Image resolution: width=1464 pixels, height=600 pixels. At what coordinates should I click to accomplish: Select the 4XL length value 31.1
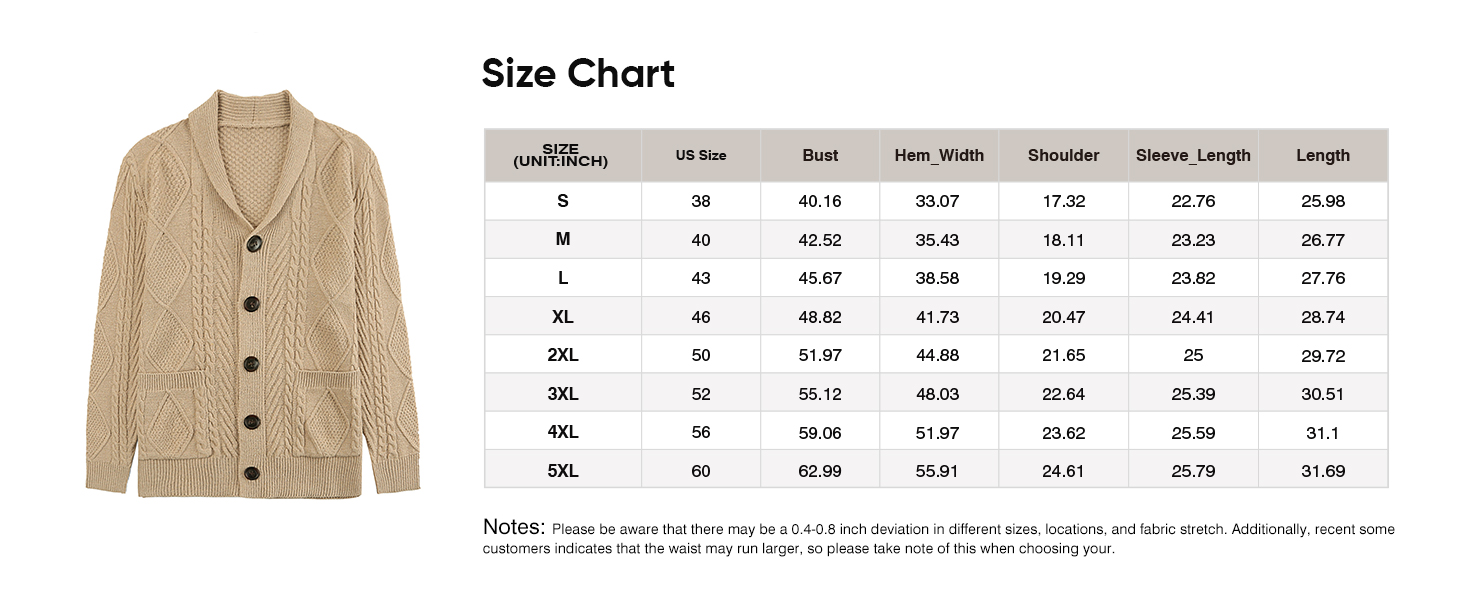(1322, 432)
